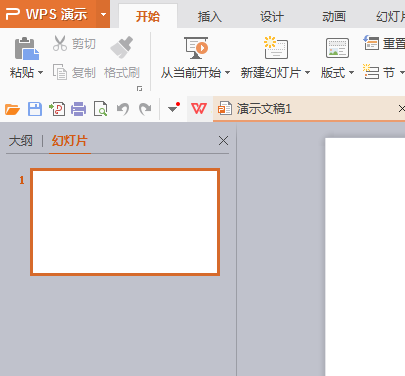Click the 节 section icon
The height and width of the screenshot is (376, 405).
pyautogui.click(x=371, y=71)
